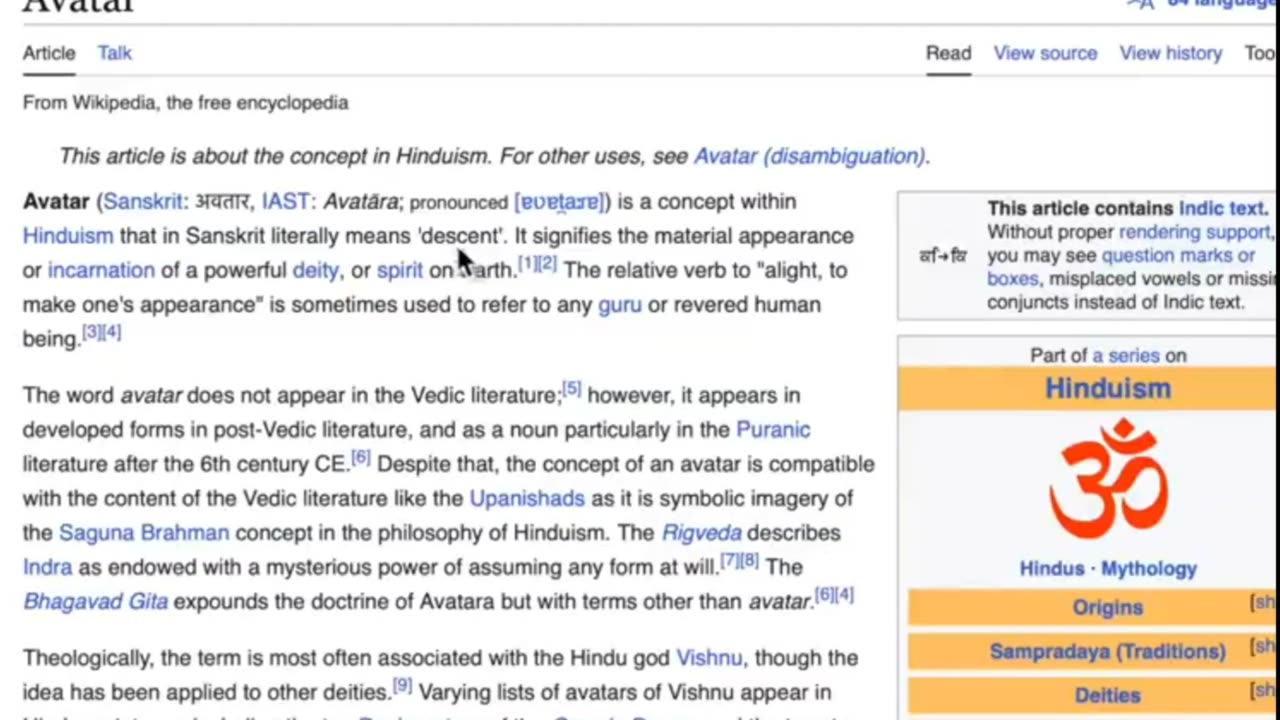
Task: Switch to the Talk tab
Action: click(x=114, y=53)
